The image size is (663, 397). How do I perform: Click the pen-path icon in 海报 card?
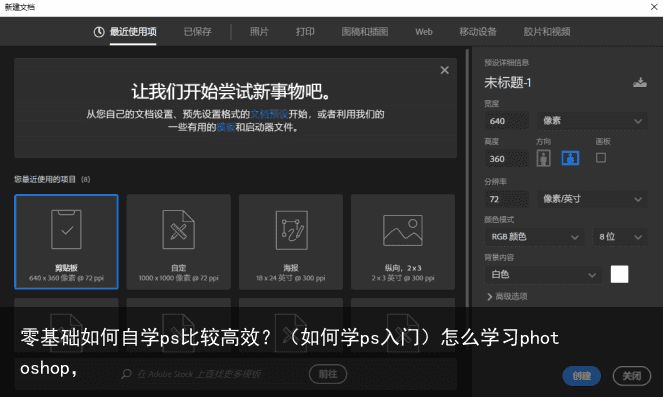click(x=291, y=230)
